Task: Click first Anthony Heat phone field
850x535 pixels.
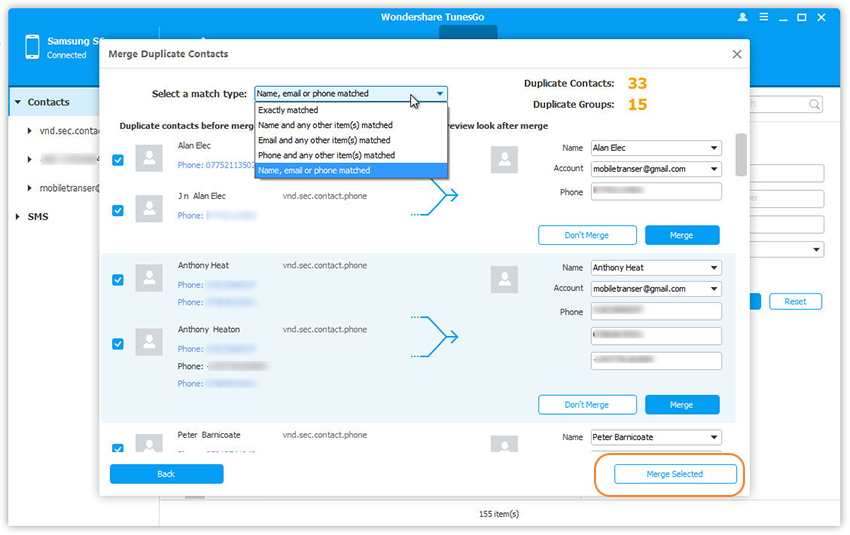Action: 656,311
